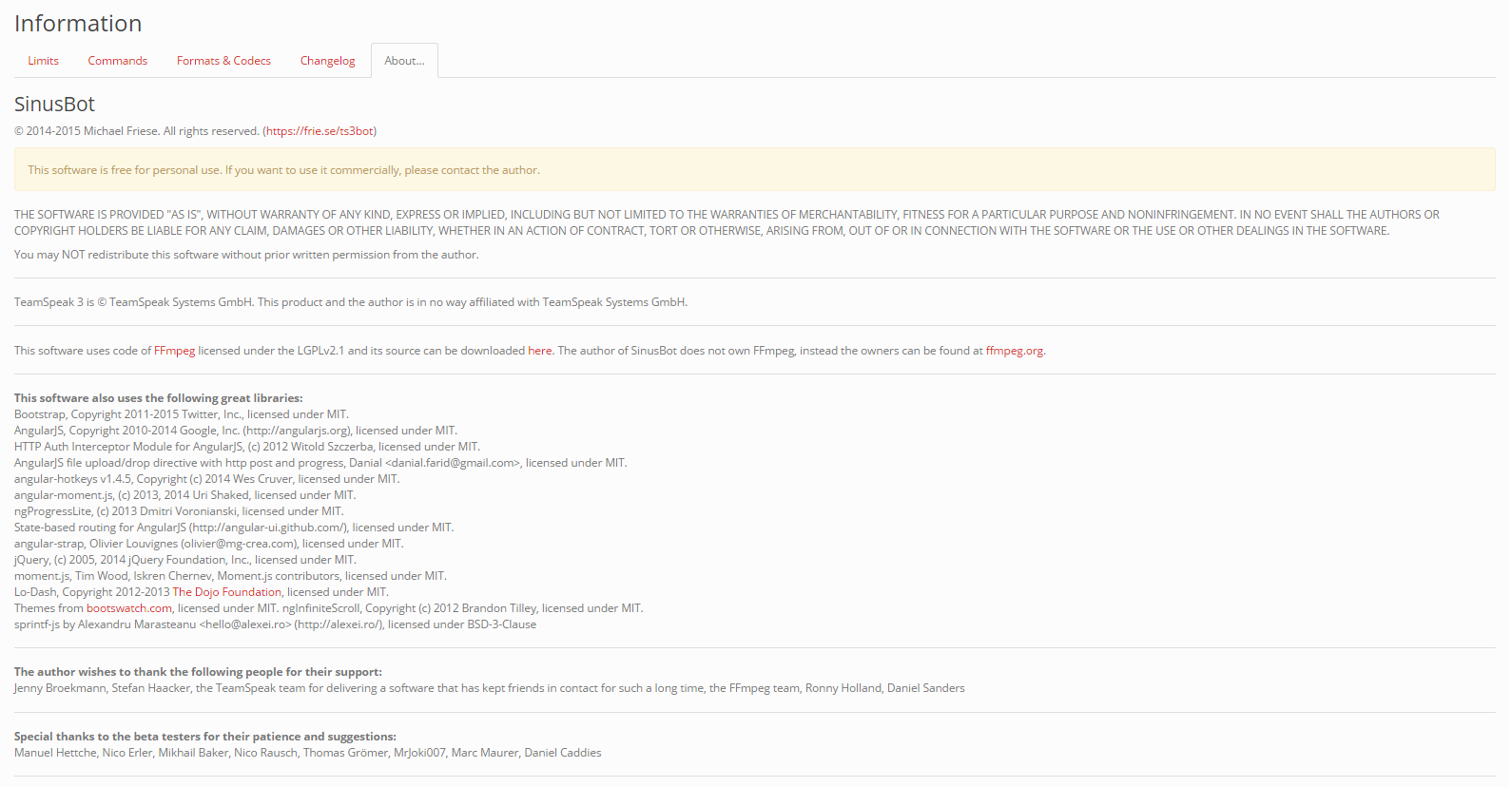Open the Limits tab
This screenshot has width=1512, height=787.
coord(43,61)
